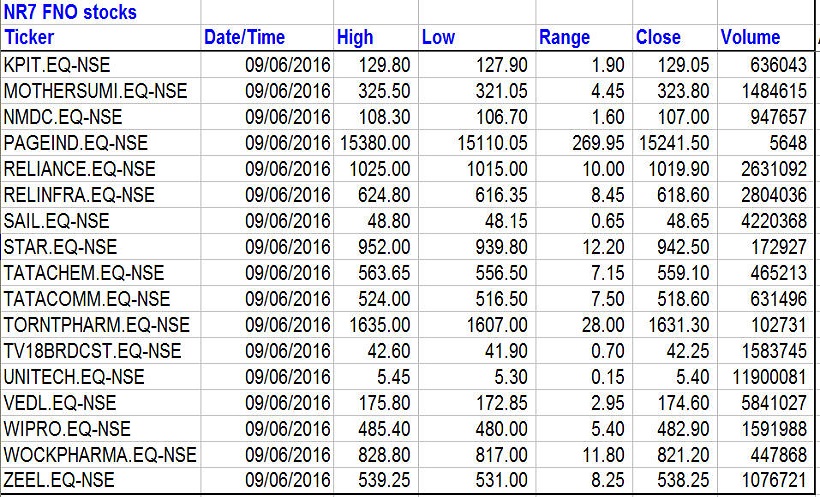Select the PAGEIND.EQ-NSE ticker cell
Viewport: 820px width, 497px height.
75,143
